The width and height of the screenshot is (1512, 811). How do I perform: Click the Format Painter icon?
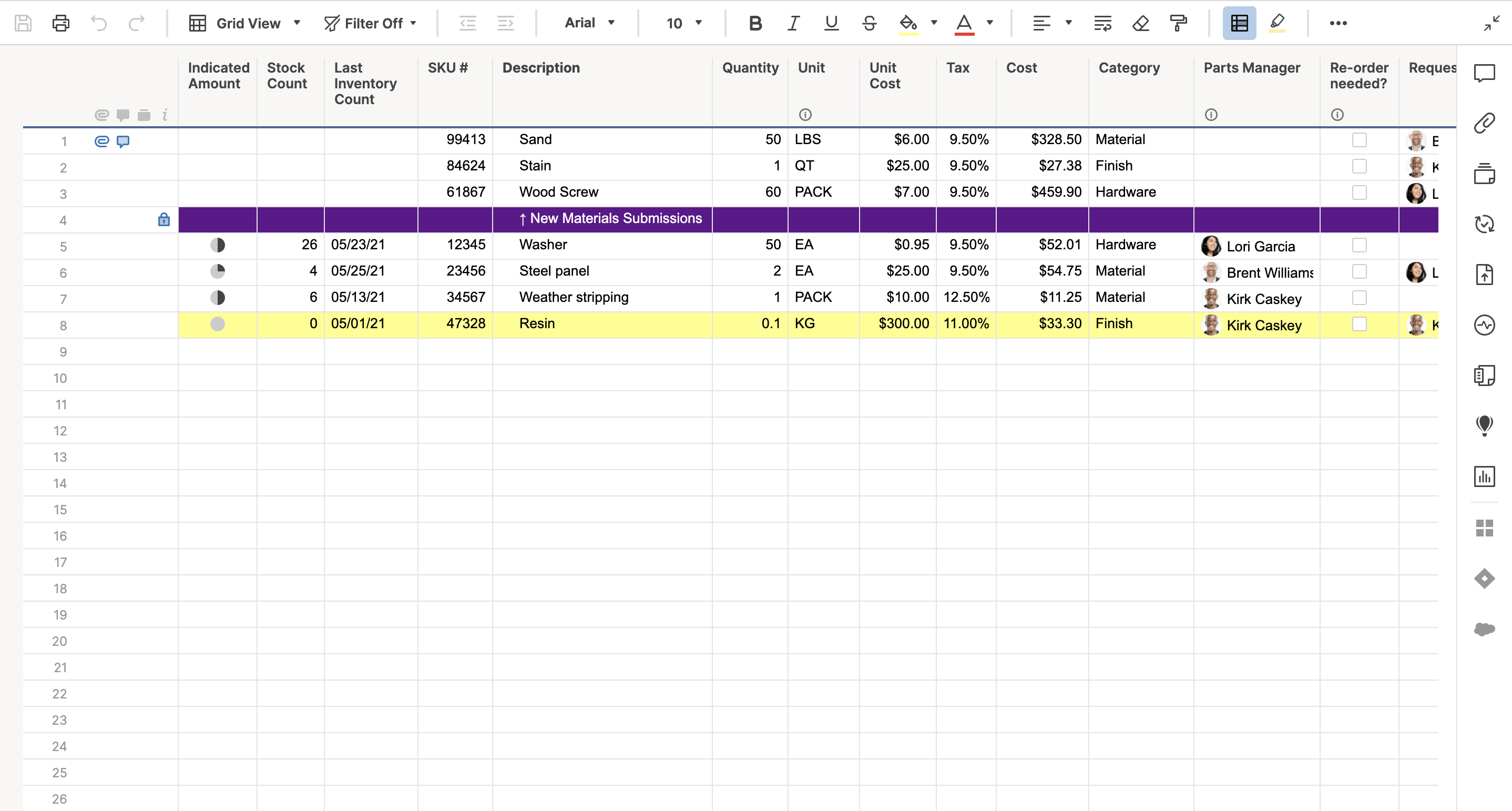[x=1178, y=24]
